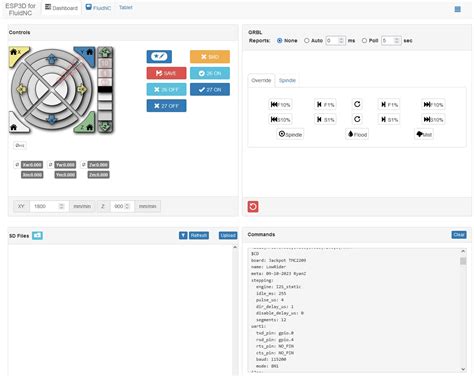Increase feed override by 10%
This screenshot has height=376, width=474.
point(433,105)
